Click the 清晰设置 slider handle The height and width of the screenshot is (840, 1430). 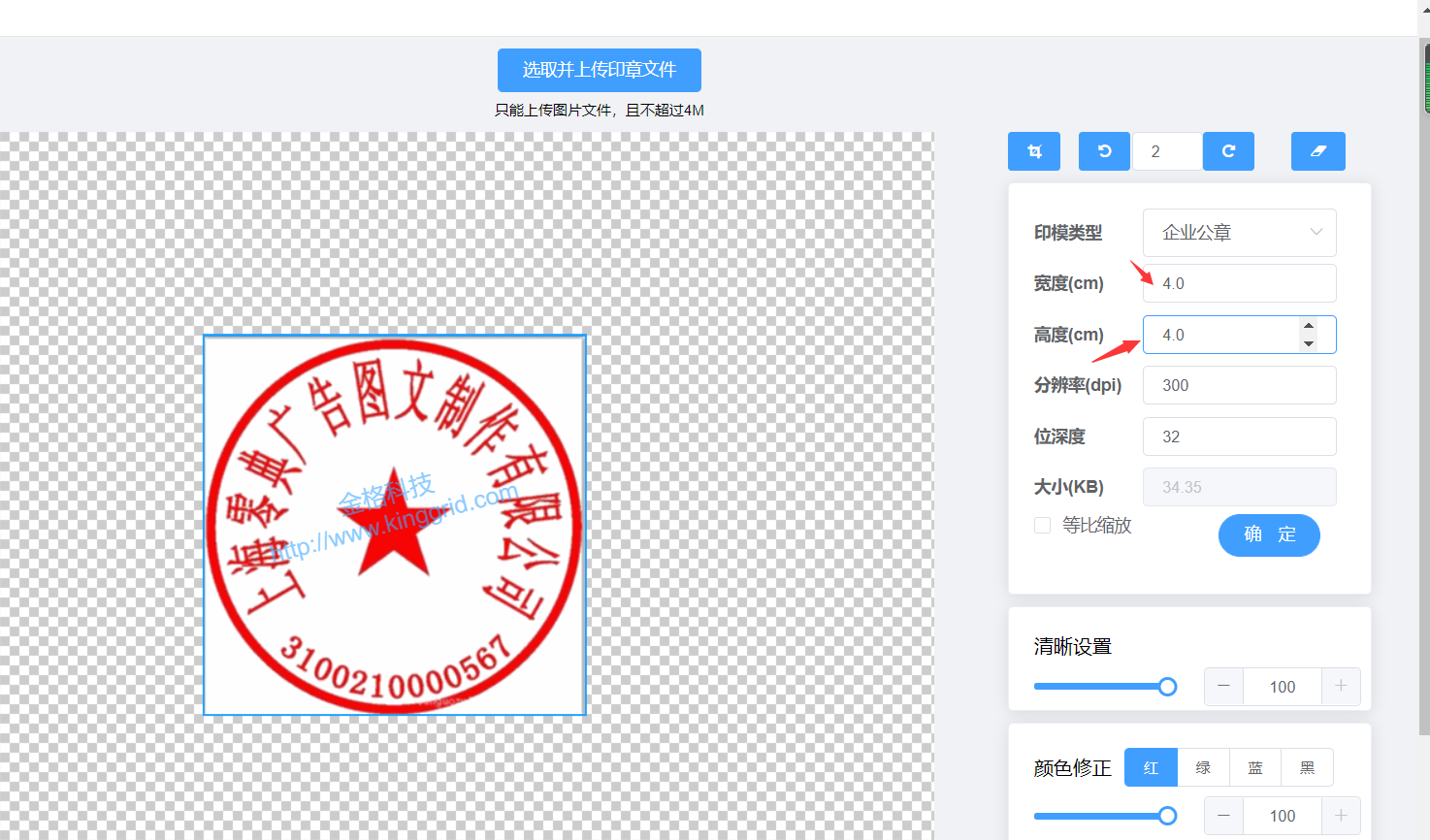pyautogui.click(x=1168, y=687)
